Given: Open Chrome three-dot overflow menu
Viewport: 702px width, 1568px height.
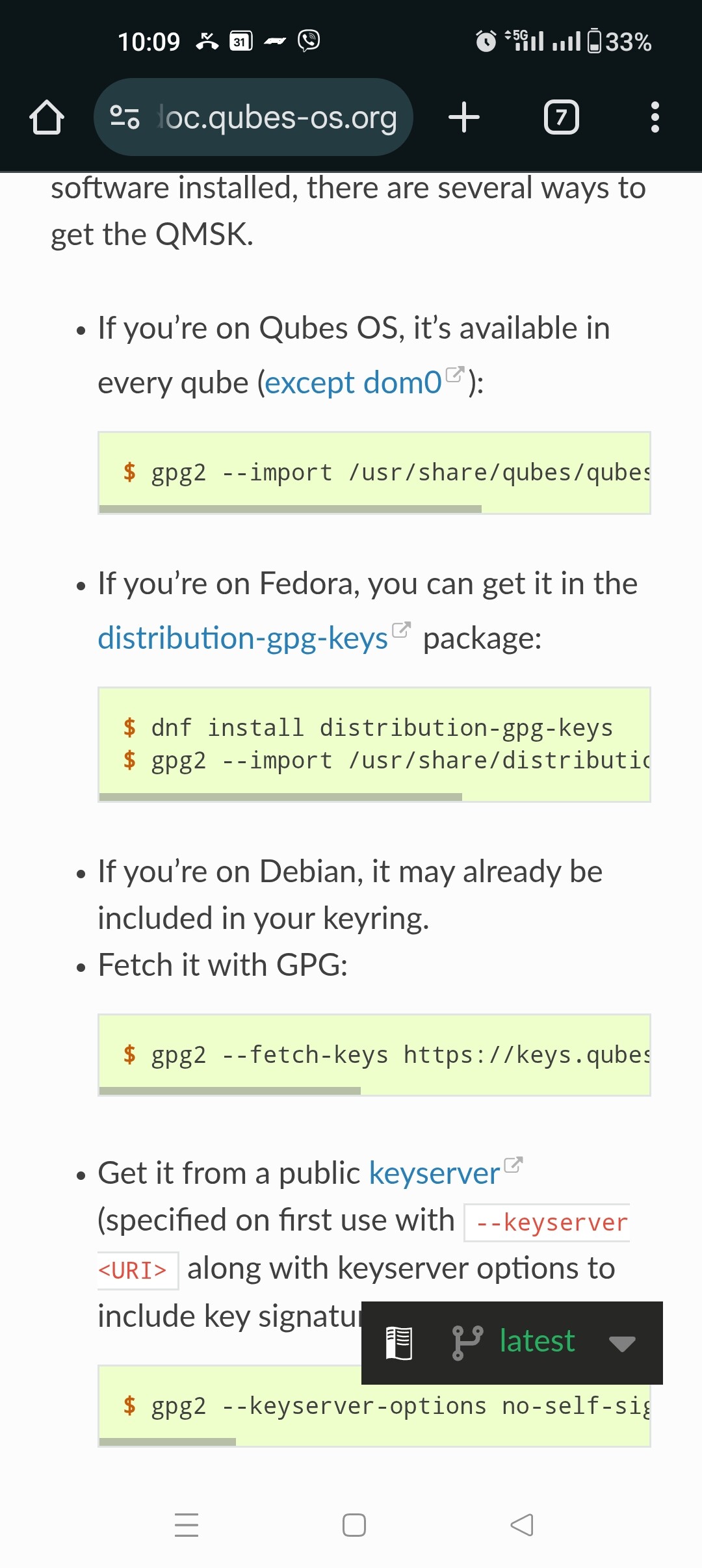Looking at the screenshot, I should [655, 118].
